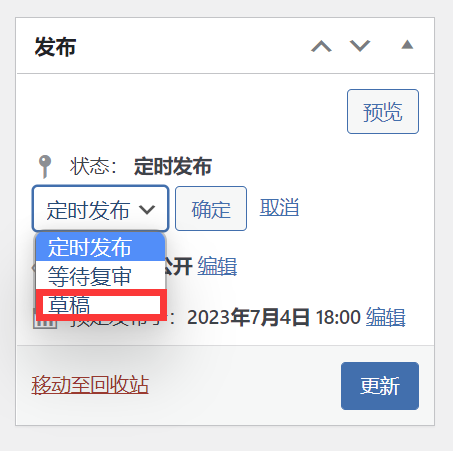Click the key icon beside 状态
Screen dimensions: 453x451
tap(45, 166)
